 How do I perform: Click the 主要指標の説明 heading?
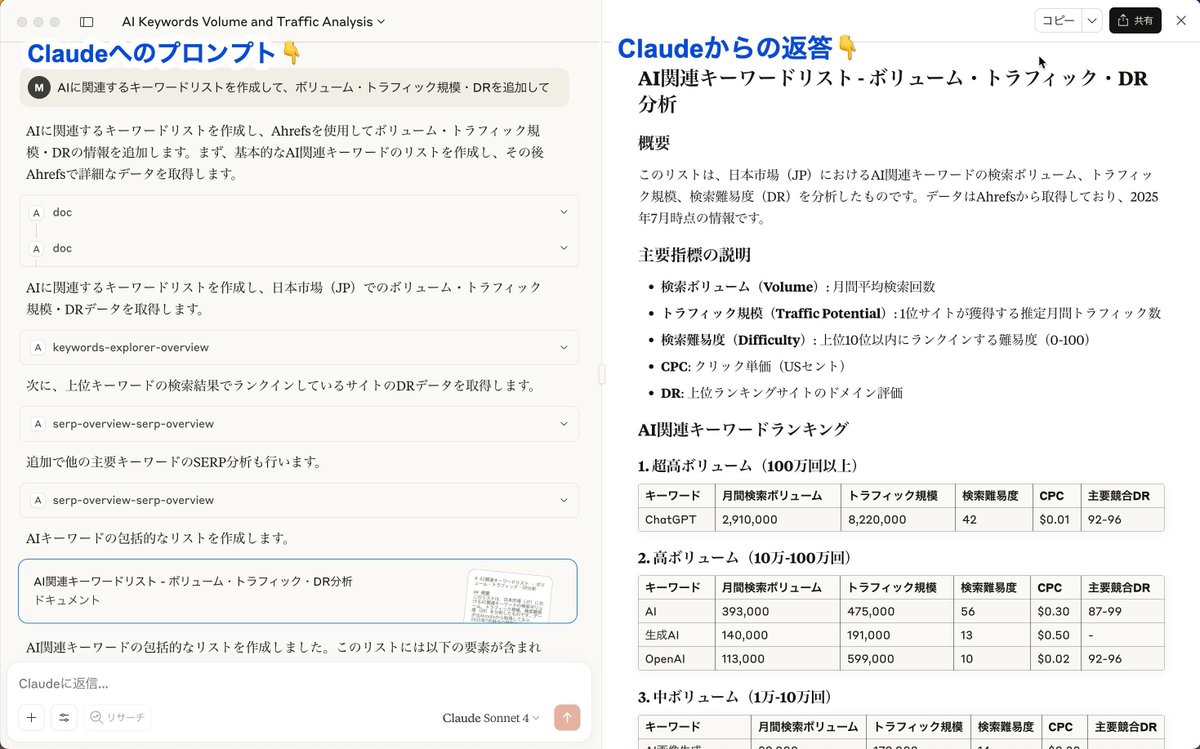694,255
